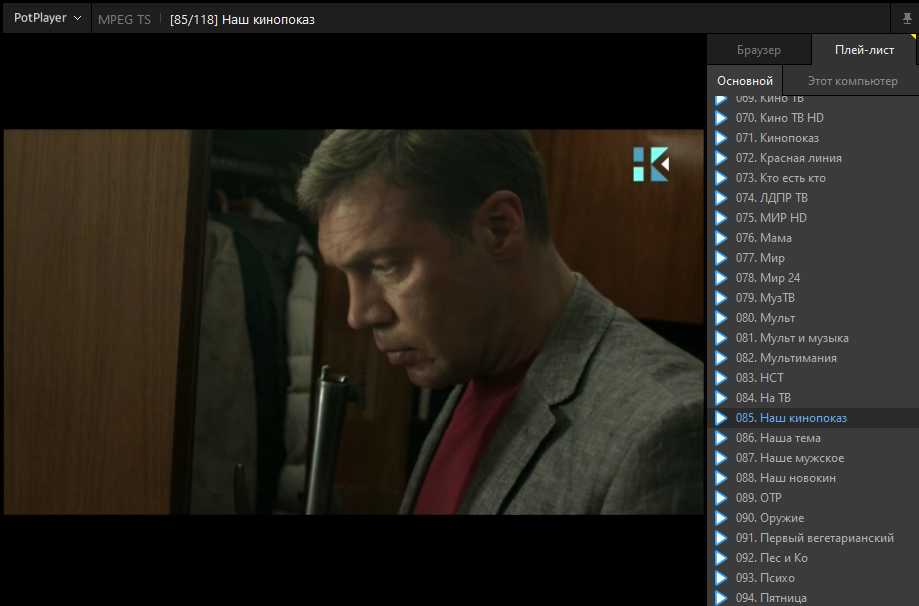Select channel 092. Пес и Ко

[x=813, y=558]
